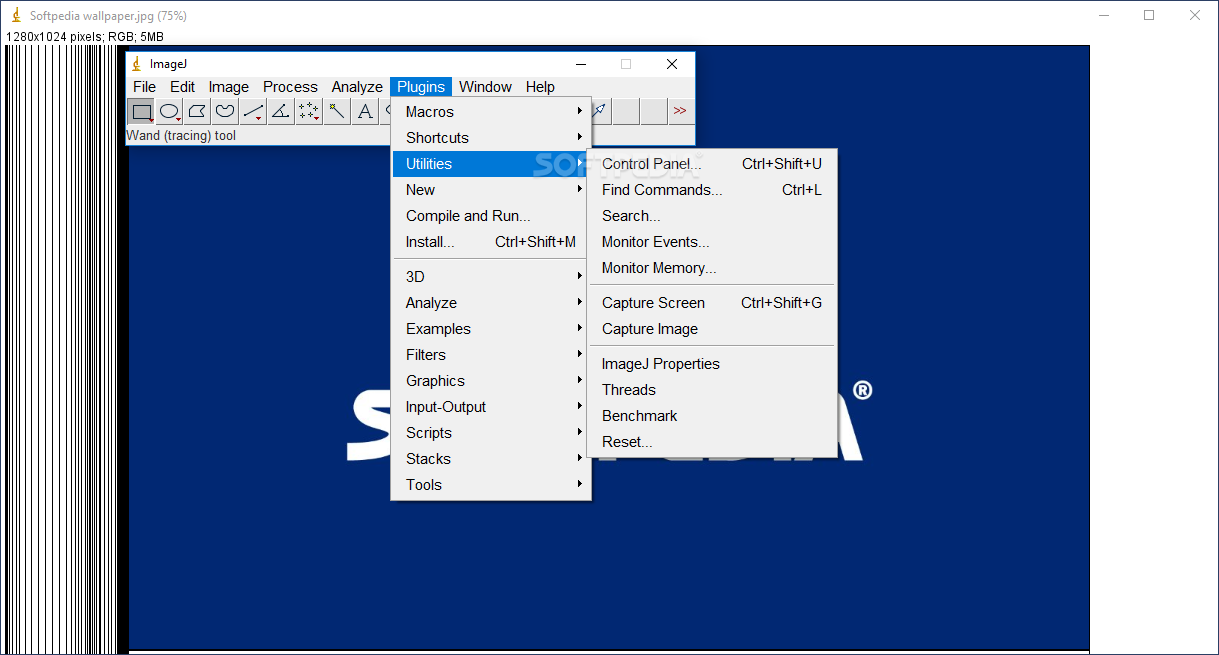Choose Reset... in Utilities submenu
This screenshot has width=1219, height=655.
pyautogui.click(x=712, y=442)
